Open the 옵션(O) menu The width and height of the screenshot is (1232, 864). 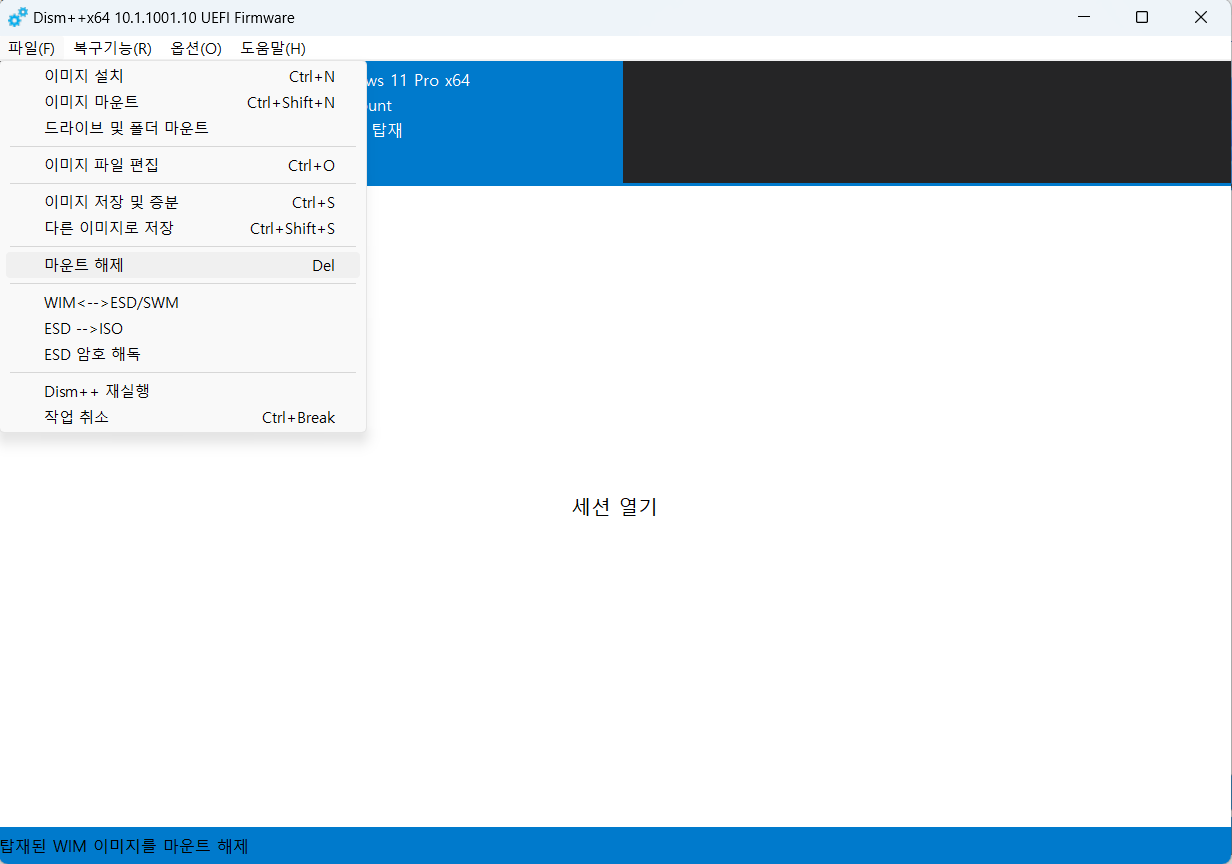tap(196, 48)
